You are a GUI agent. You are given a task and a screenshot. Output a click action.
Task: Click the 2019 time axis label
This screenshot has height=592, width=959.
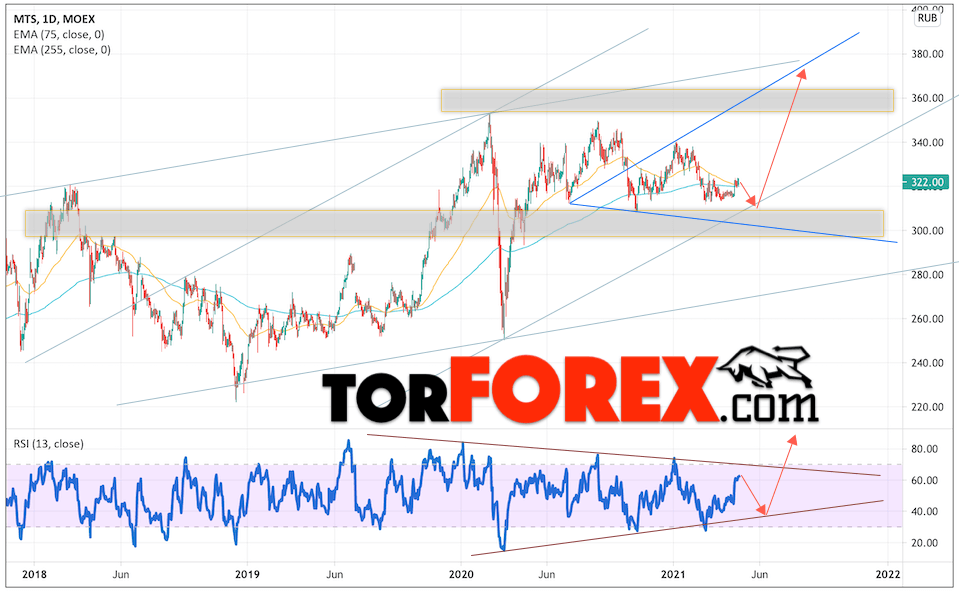click(x=247, y=574)
